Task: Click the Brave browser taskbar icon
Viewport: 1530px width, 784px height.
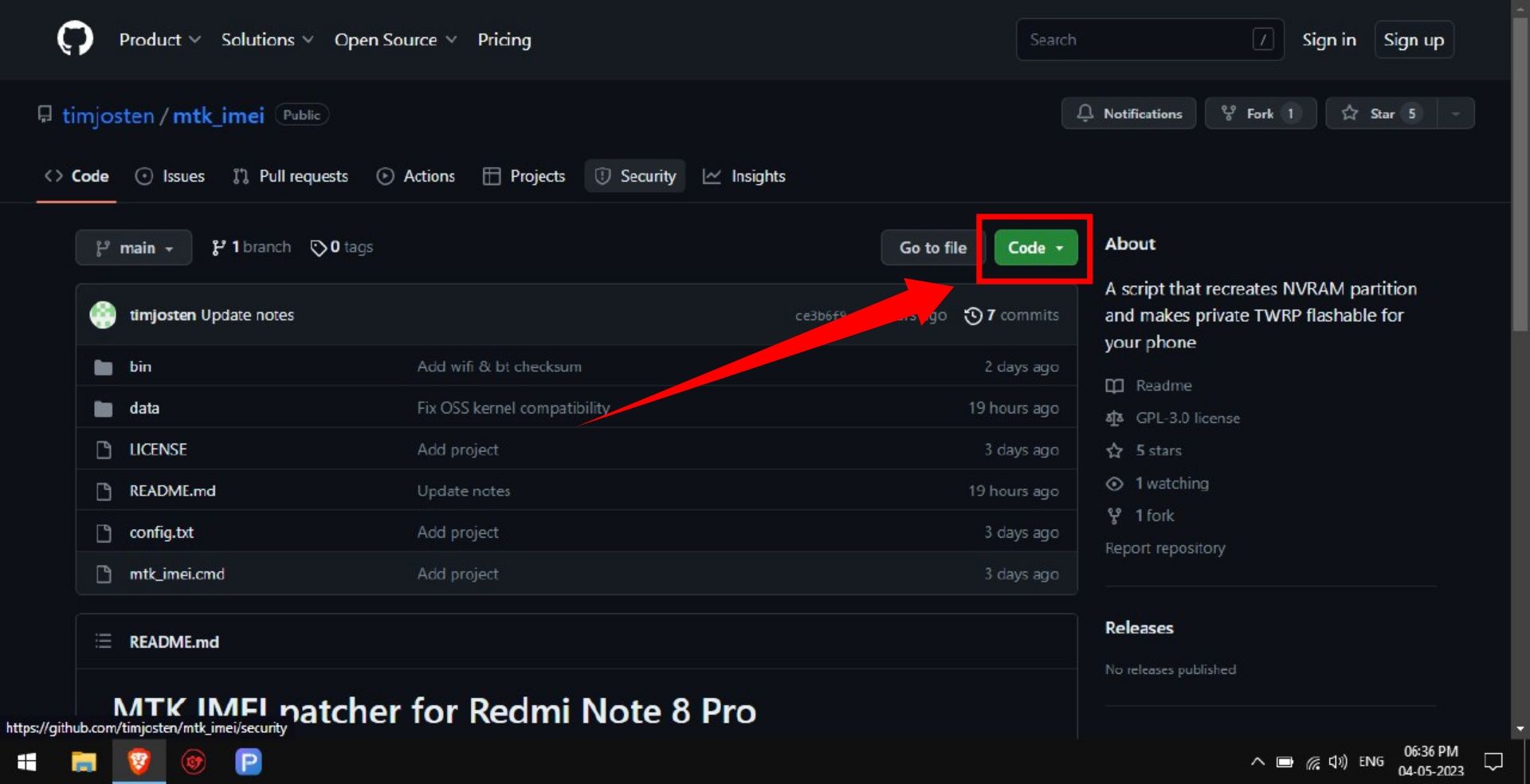Action: coord(139,762)
